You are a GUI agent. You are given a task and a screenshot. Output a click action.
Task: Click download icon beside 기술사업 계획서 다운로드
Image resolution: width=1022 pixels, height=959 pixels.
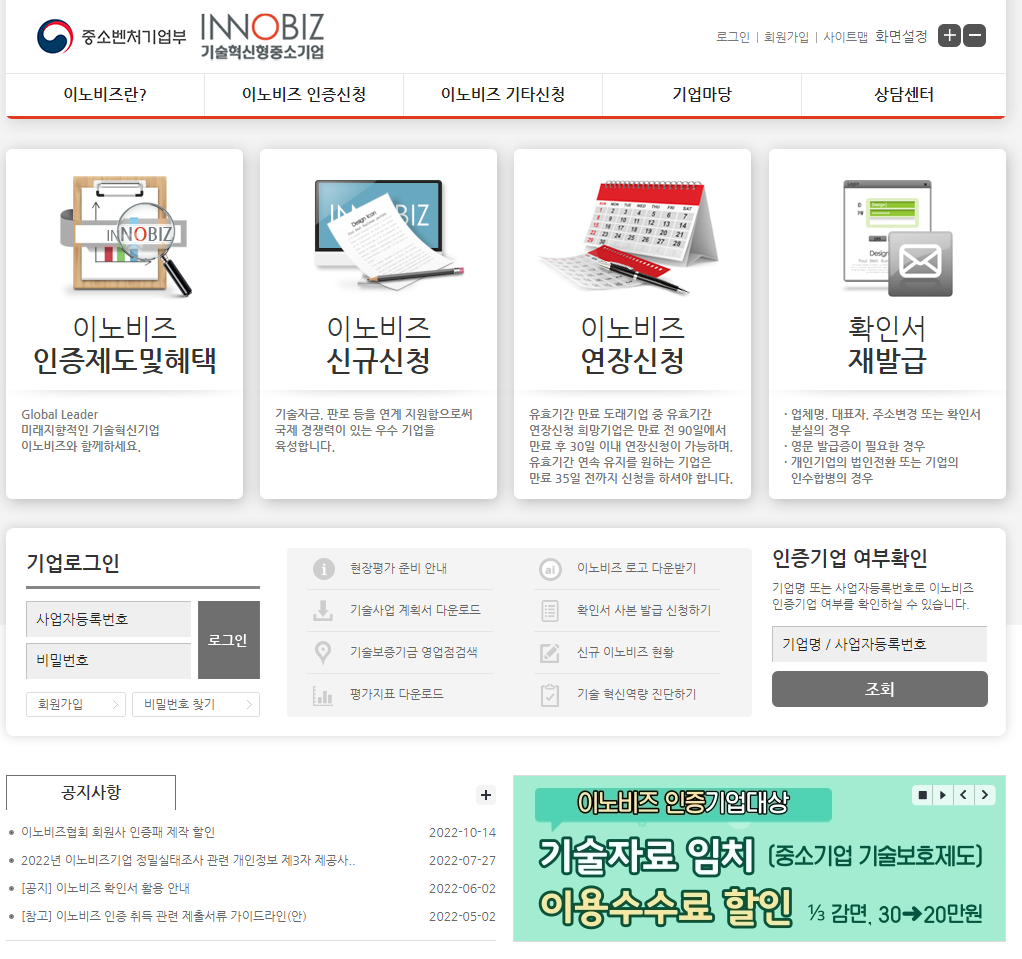coord(323,610)
